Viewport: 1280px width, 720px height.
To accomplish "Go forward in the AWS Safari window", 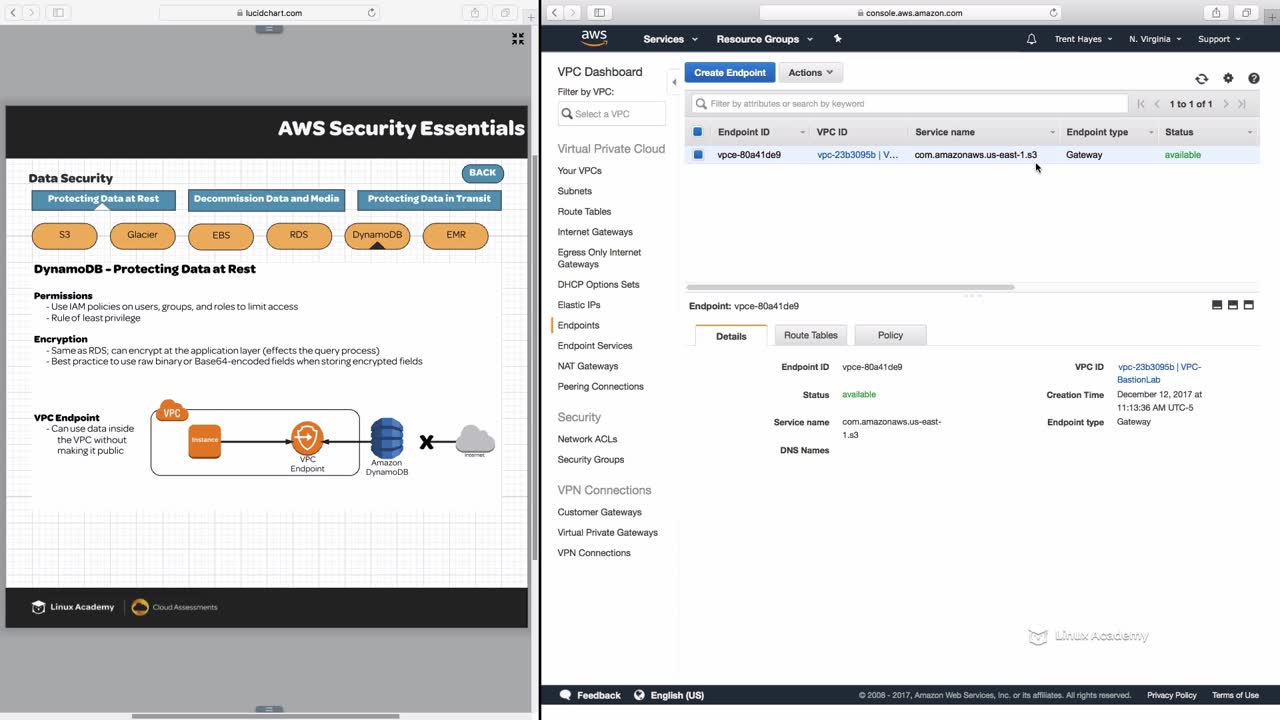I will (x=572, y=13).
